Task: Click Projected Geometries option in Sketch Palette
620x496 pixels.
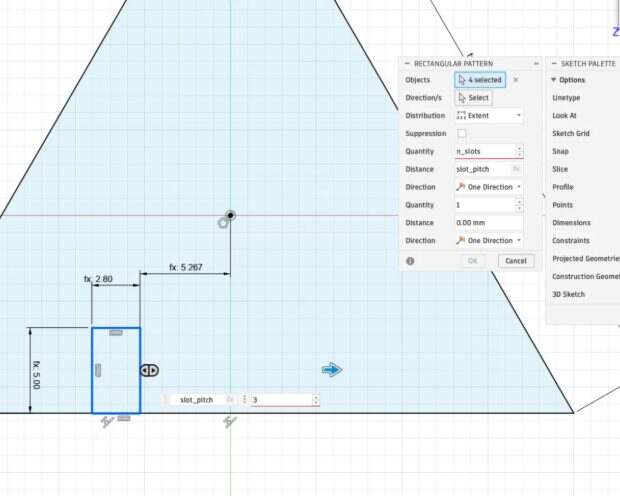Action: coord(586,258)
